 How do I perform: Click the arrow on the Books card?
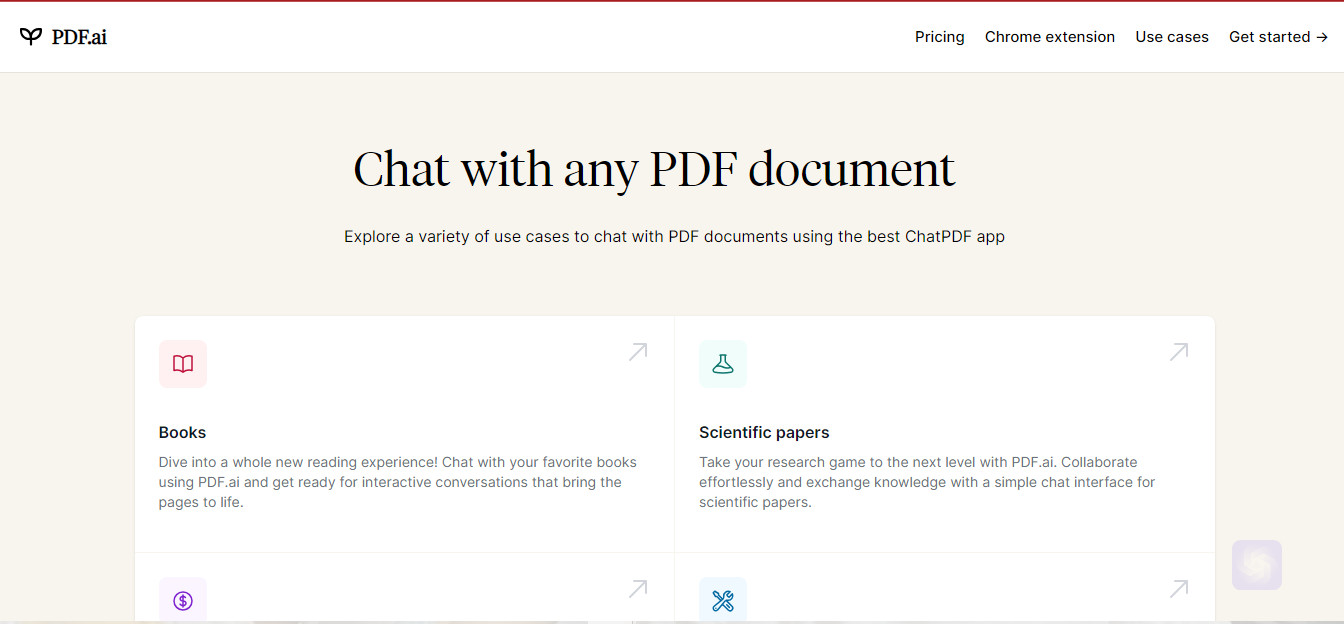[638, 352]
